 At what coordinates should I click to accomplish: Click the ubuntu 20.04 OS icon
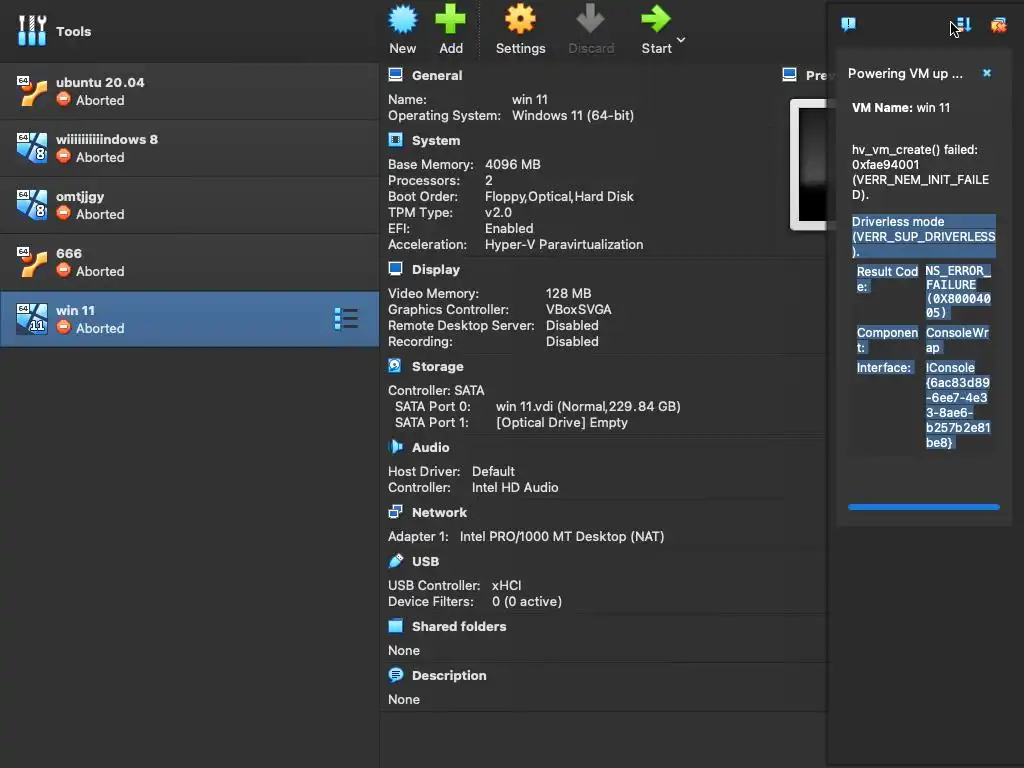click(32, 91)
